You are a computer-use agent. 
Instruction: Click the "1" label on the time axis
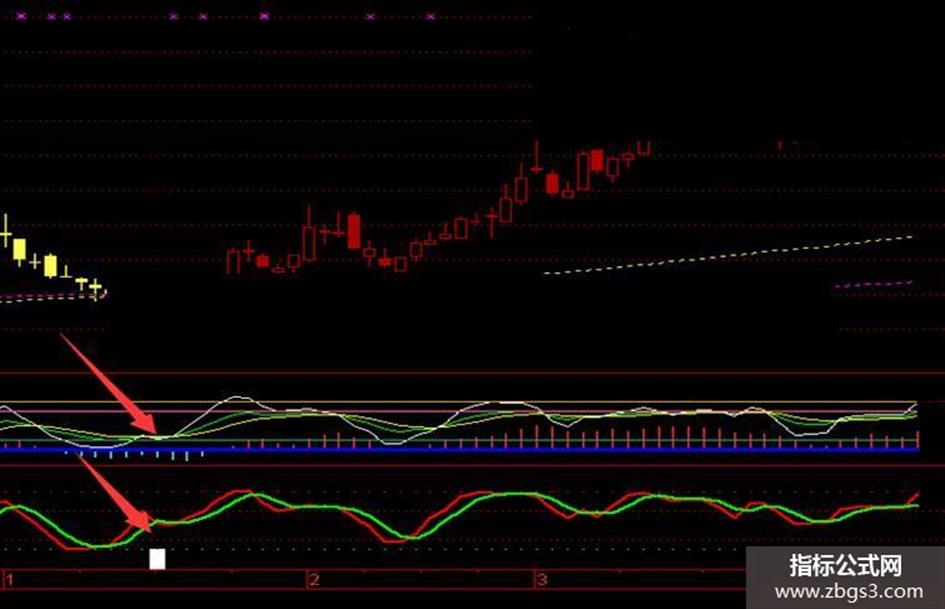click(10, 580)
